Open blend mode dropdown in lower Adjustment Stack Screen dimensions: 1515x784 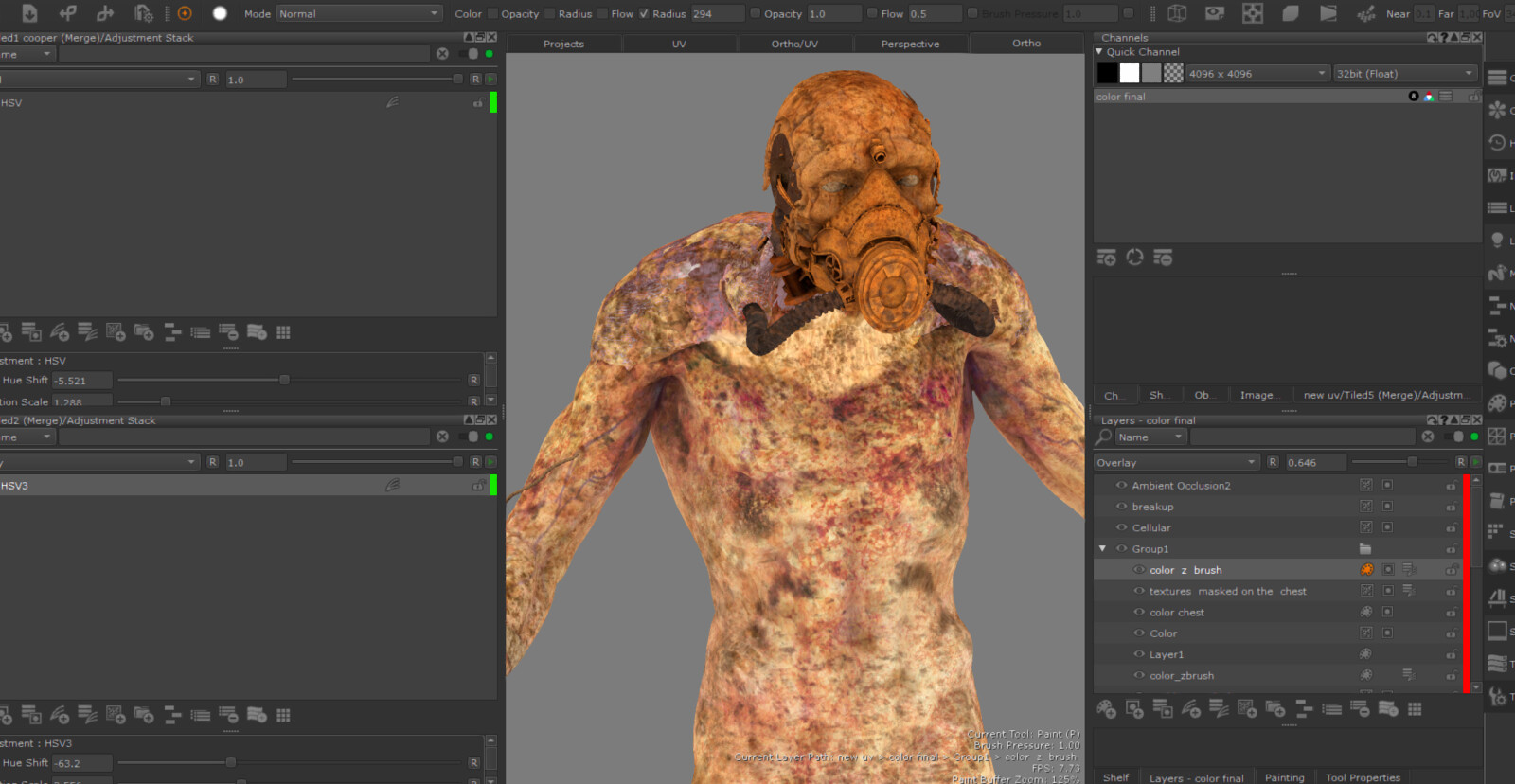98,462
